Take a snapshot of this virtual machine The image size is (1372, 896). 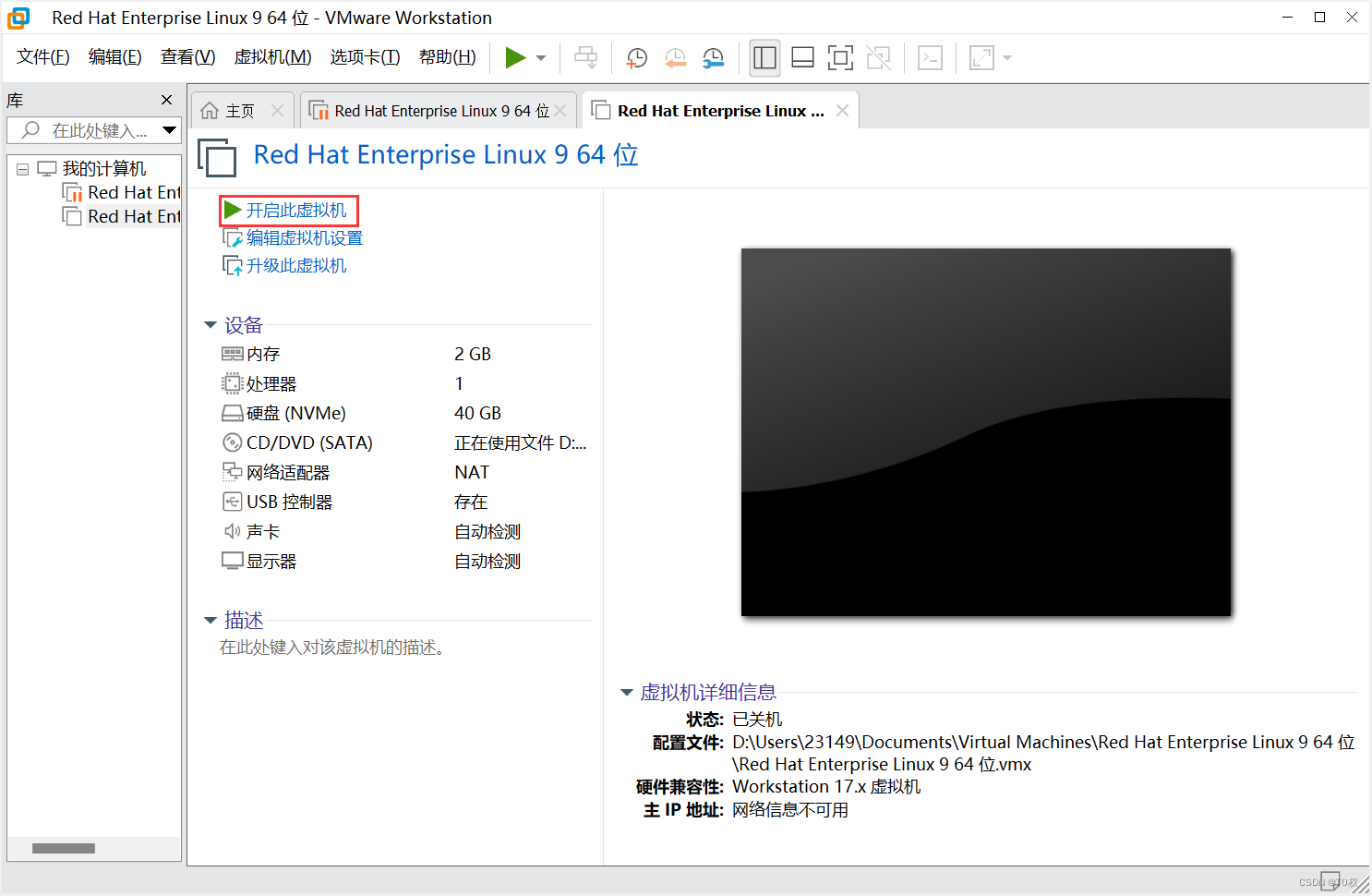pos(636,57)
